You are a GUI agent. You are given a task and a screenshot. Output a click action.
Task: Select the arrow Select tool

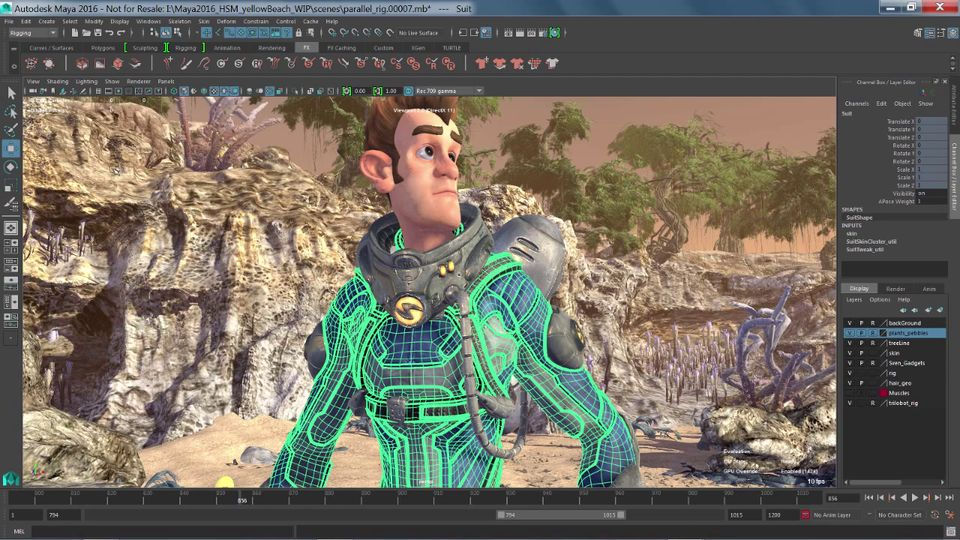(11, 93)
